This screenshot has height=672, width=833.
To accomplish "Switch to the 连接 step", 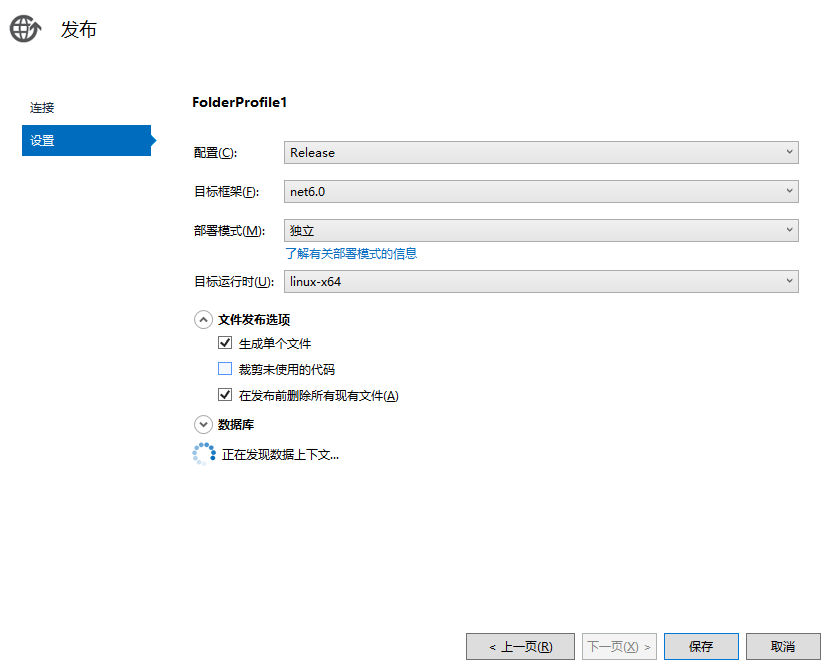I will (x=42, y=108).
